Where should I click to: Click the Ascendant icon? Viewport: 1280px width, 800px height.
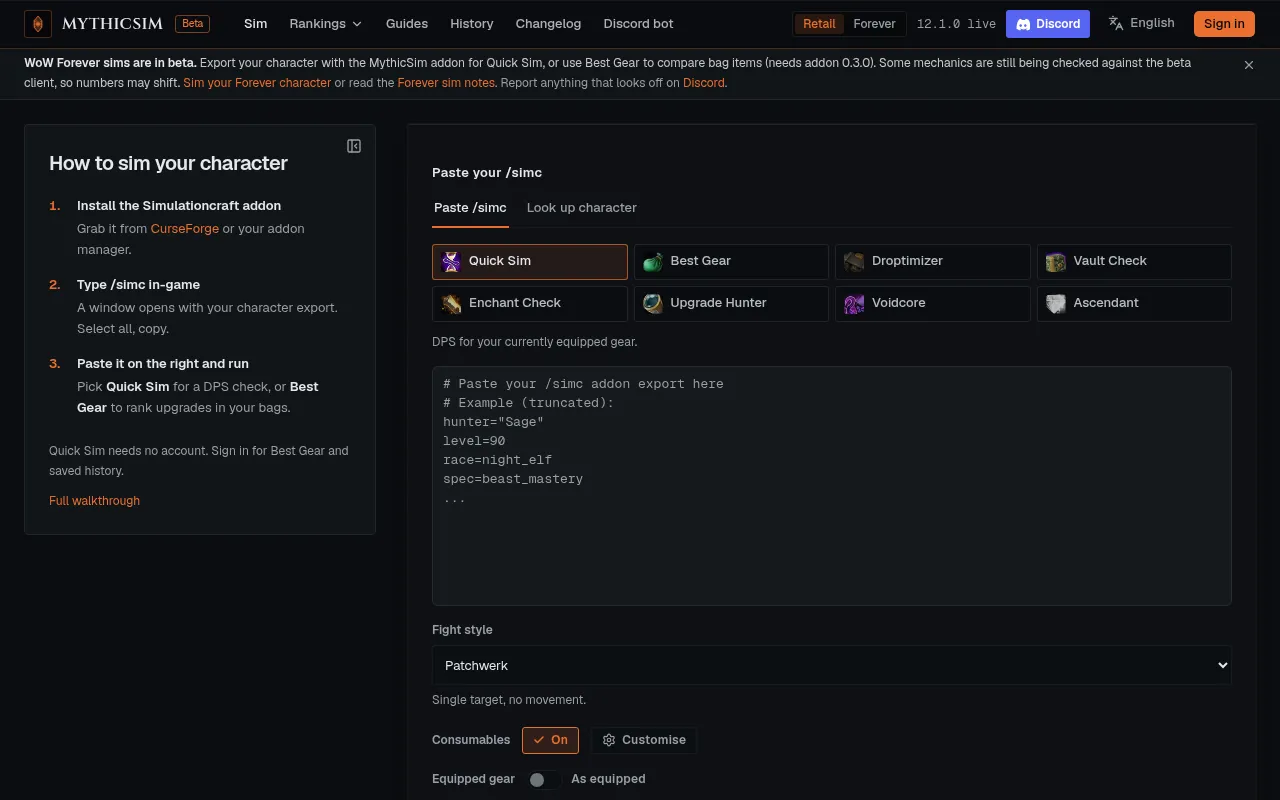pos(1056,304)
